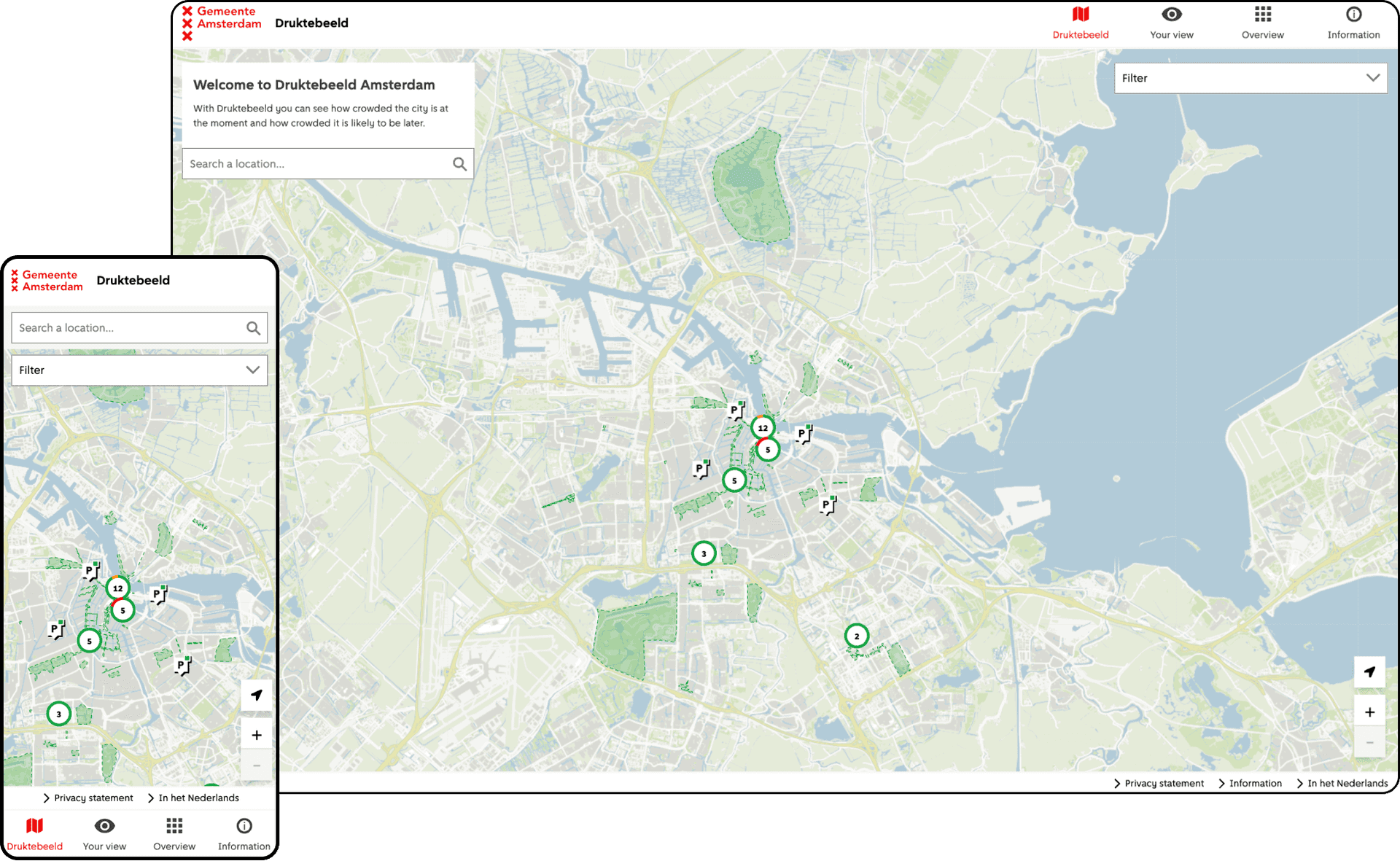Zoom out with desktop map minus button
1400x861 pixels.
(1369, 743)
